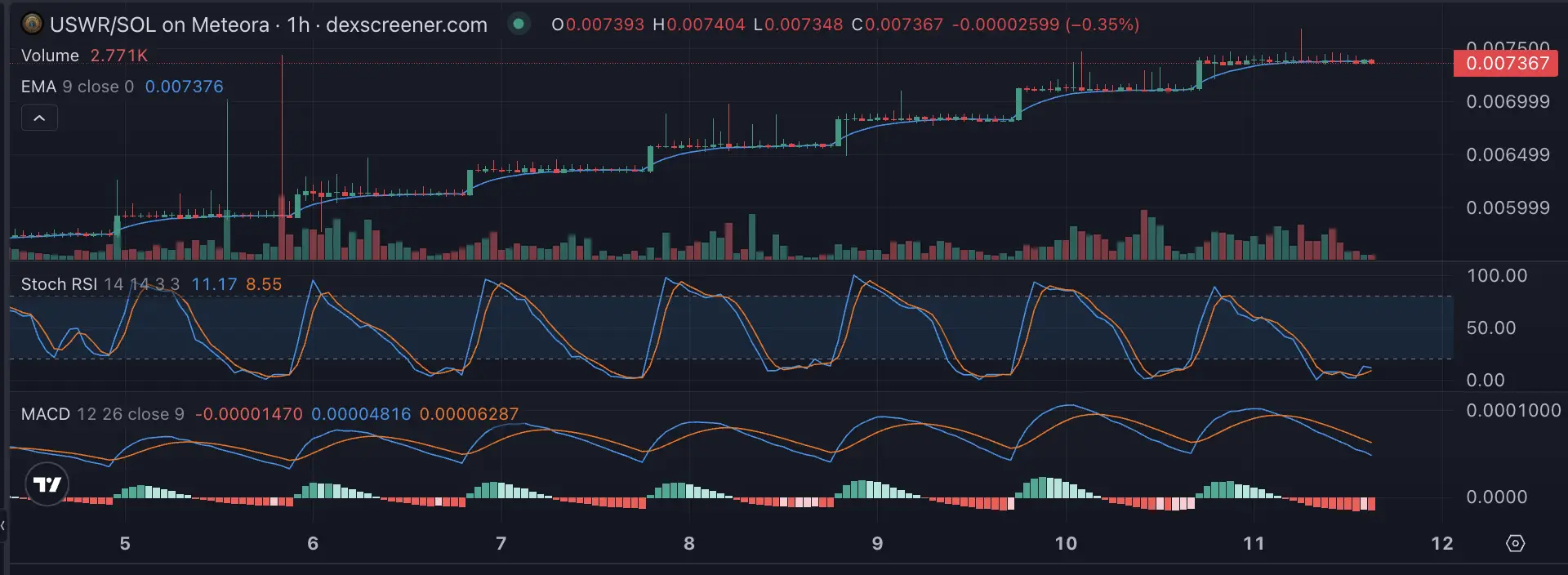Click the green market status dot
Screen dimensions: 1568x575
518,24
